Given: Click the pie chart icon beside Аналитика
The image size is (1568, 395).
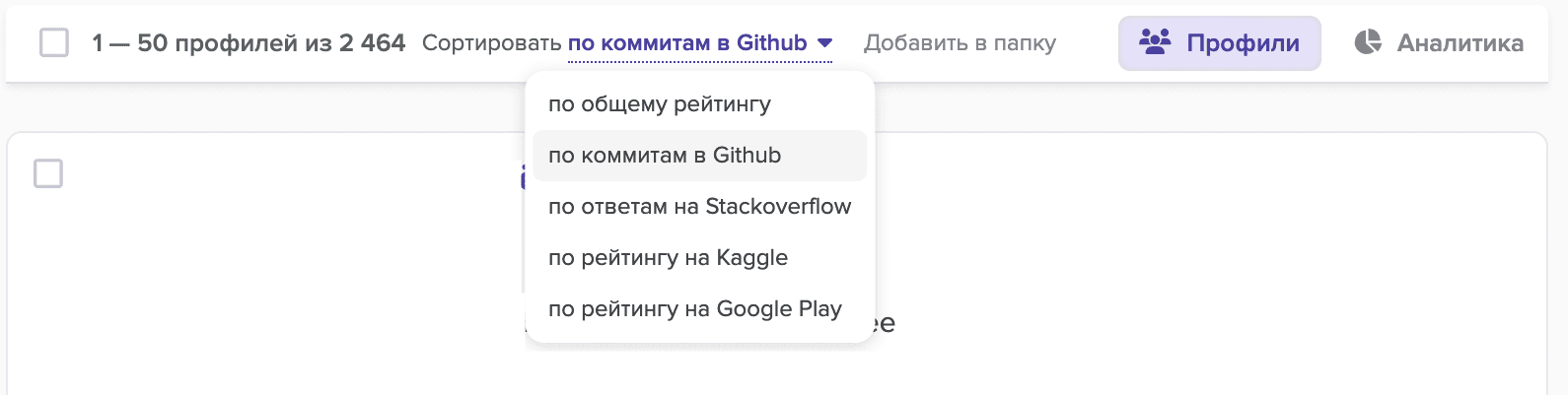Looking at the screenshot, I should (1368, 42).
